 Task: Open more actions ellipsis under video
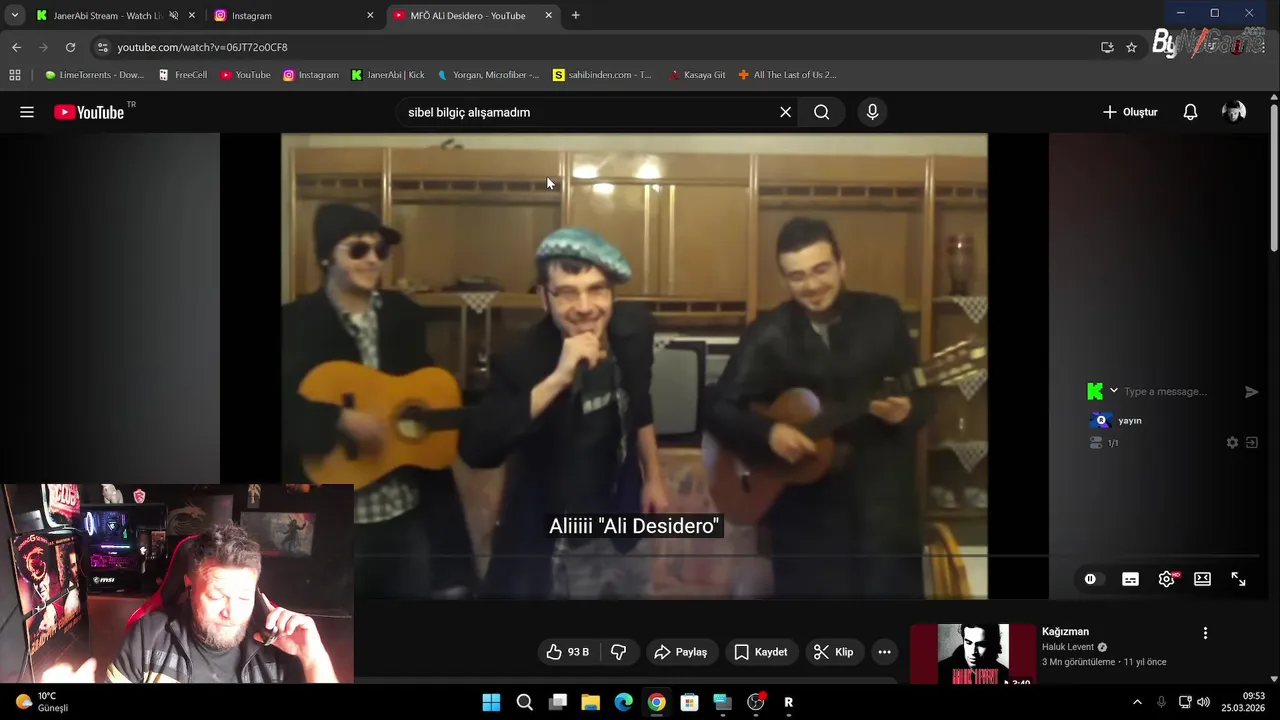884,652
